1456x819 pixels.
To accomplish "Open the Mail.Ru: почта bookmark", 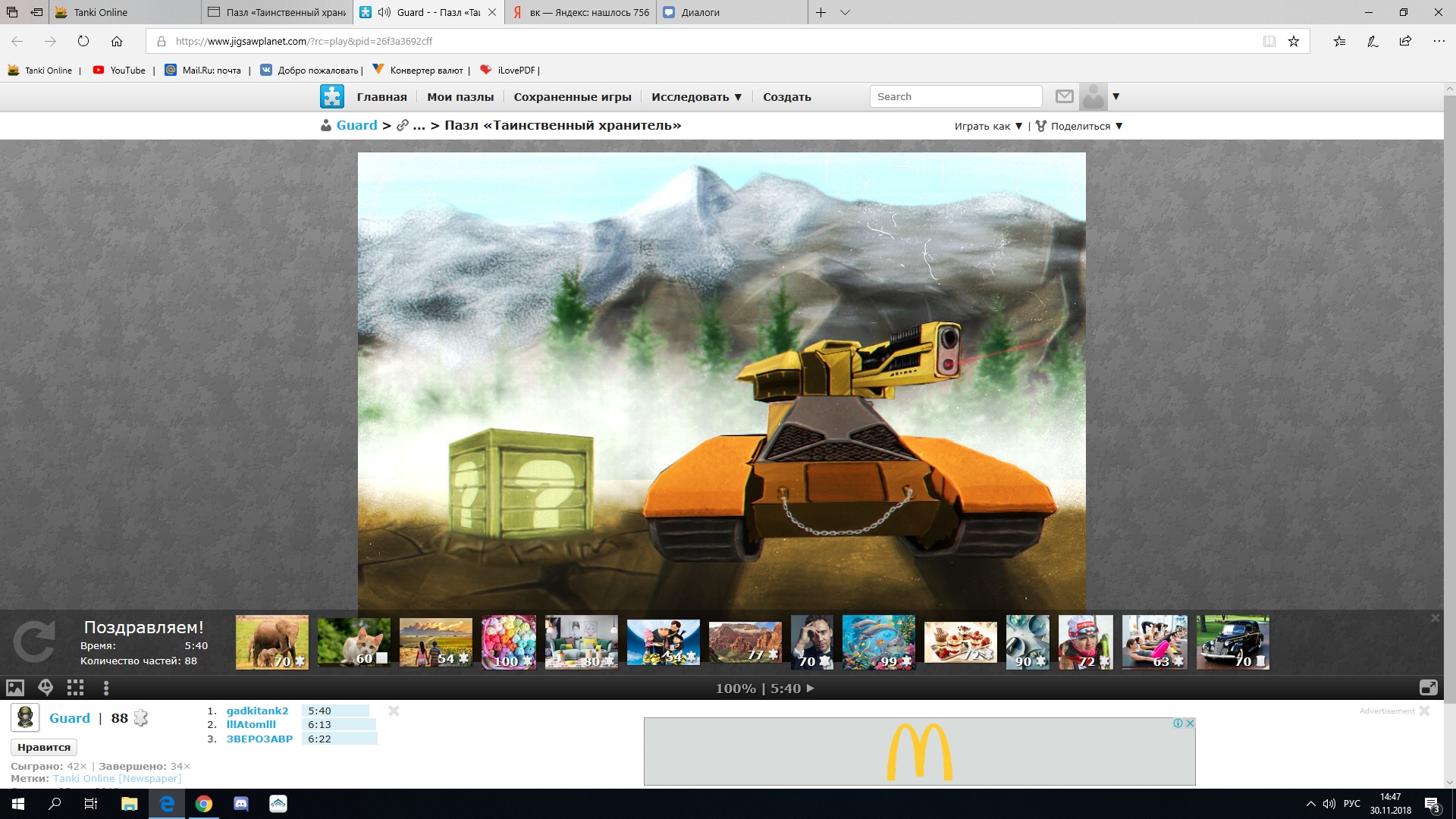I will 203,71.
